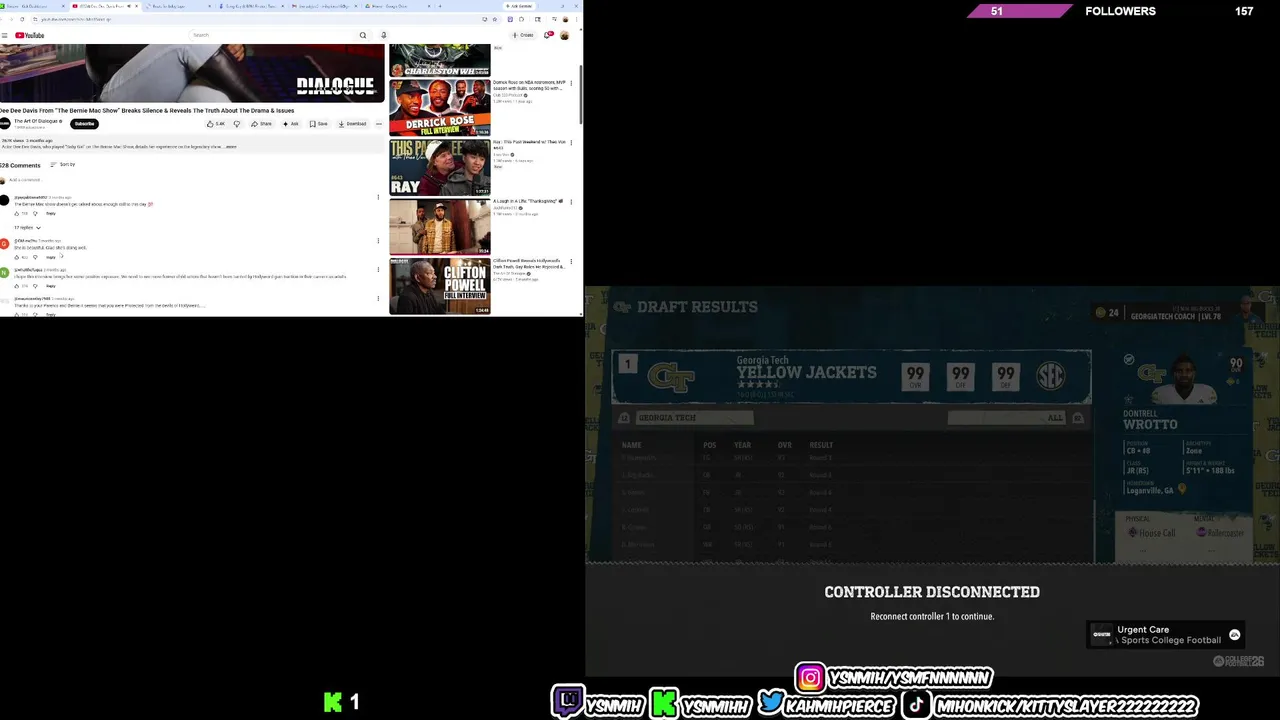Open the This Past Weekend Ray thumbnail
1280x720 pixels.
tap(439, 167)
